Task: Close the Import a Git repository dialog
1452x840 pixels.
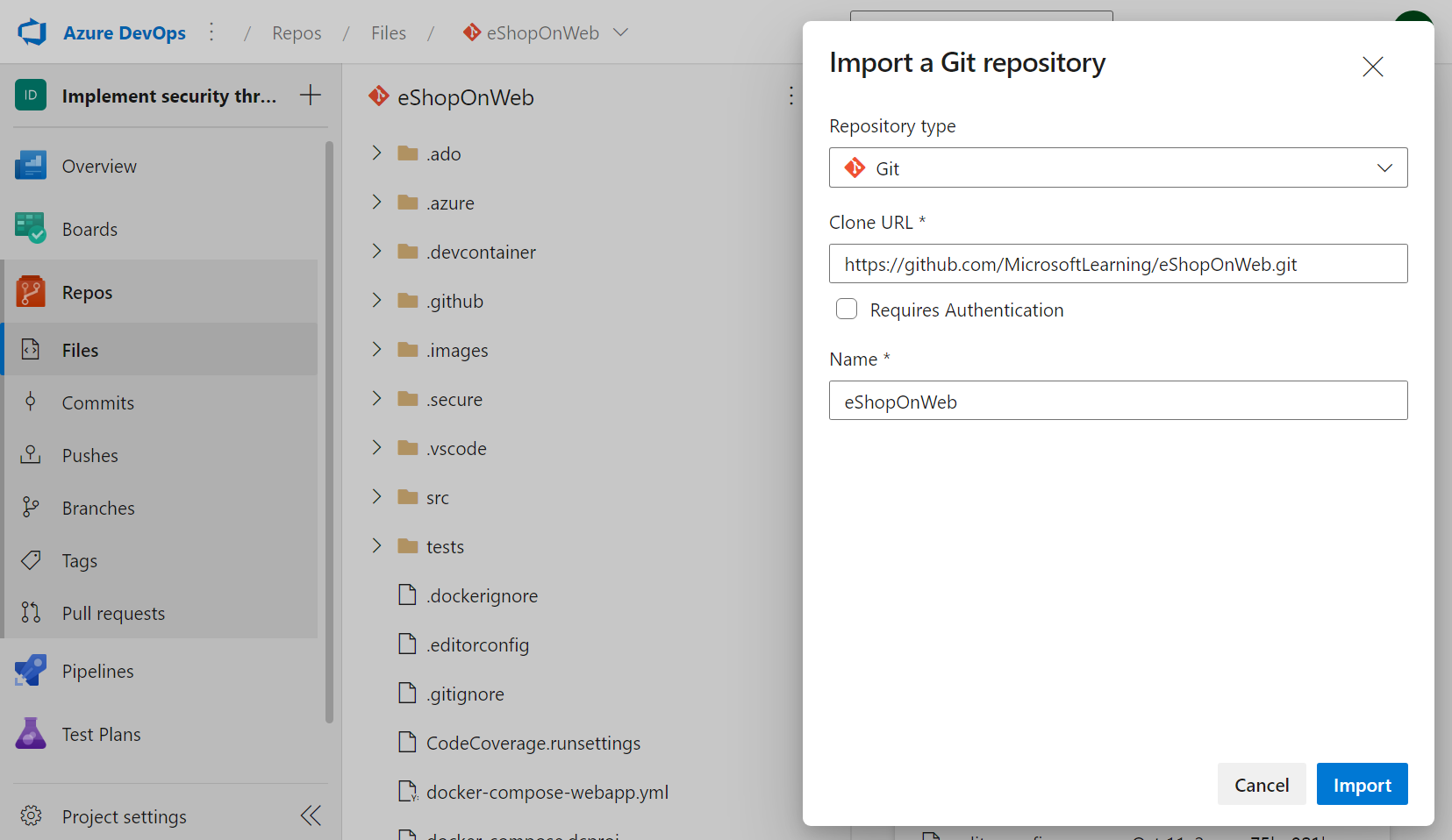Action: click(1373, 67)
